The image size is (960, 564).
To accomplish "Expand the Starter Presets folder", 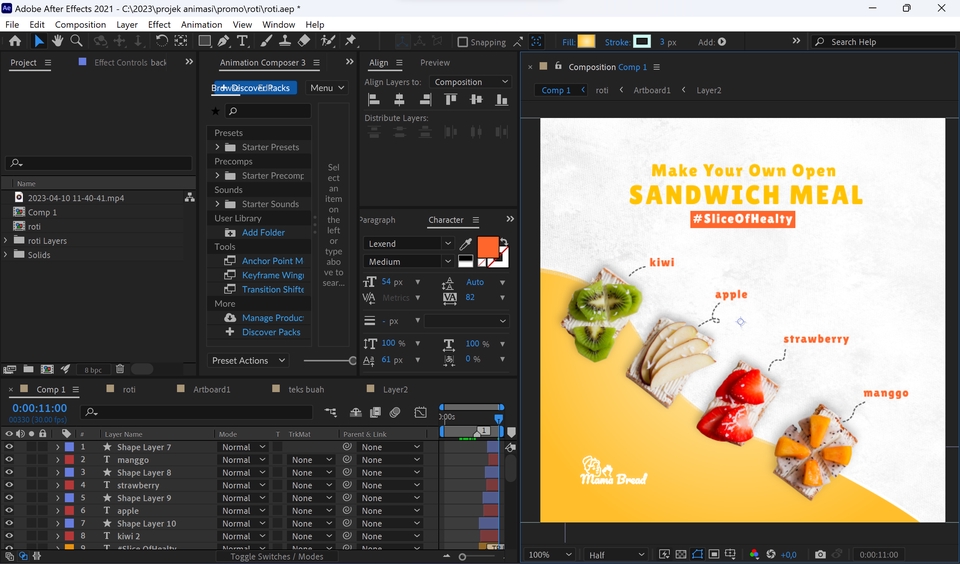I will [x=217, y=147].
